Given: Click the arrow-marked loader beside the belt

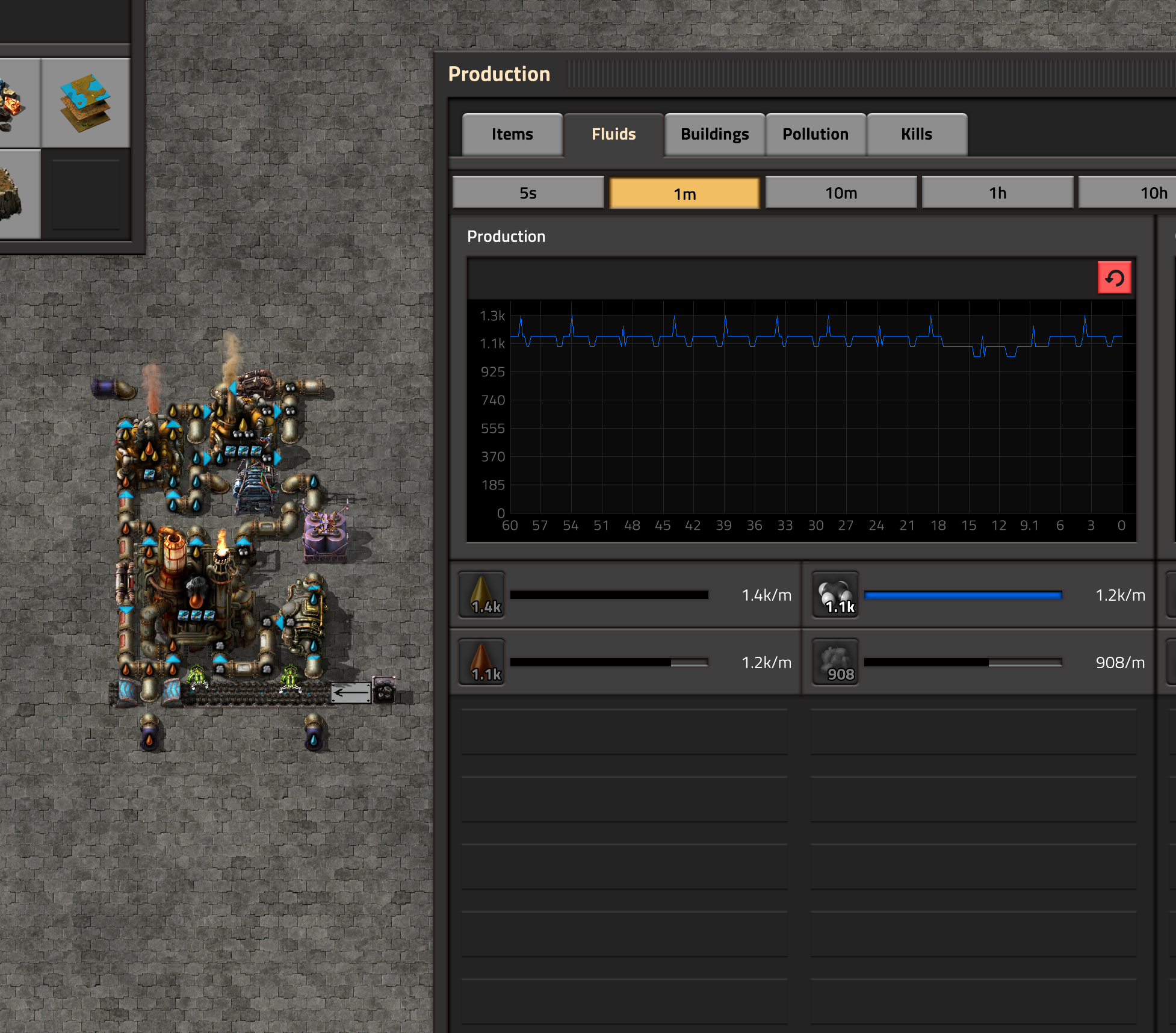Looking at the screenshot, I should [351, 692].
